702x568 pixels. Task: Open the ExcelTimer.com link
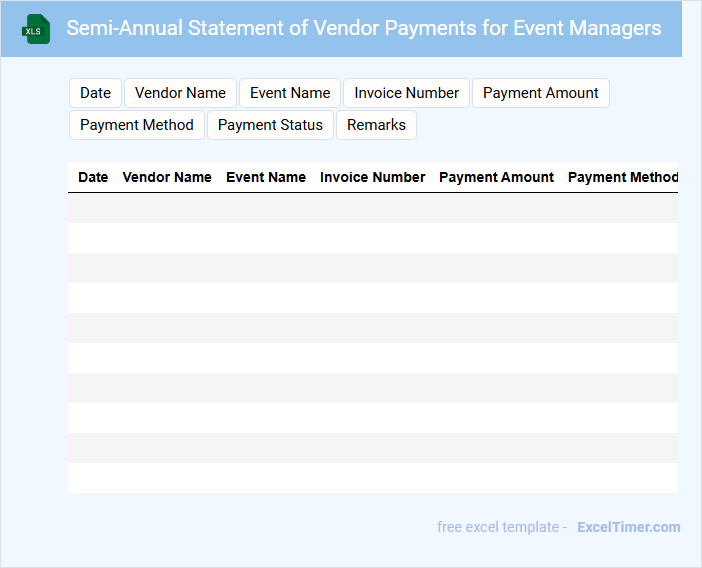coord(628,527)
